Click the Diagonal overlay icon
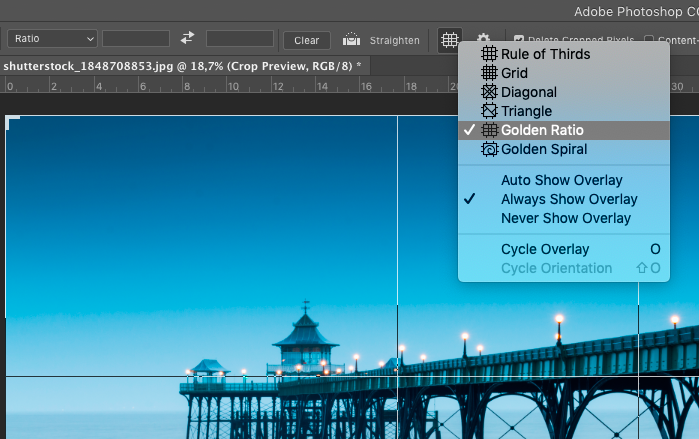 489,92
